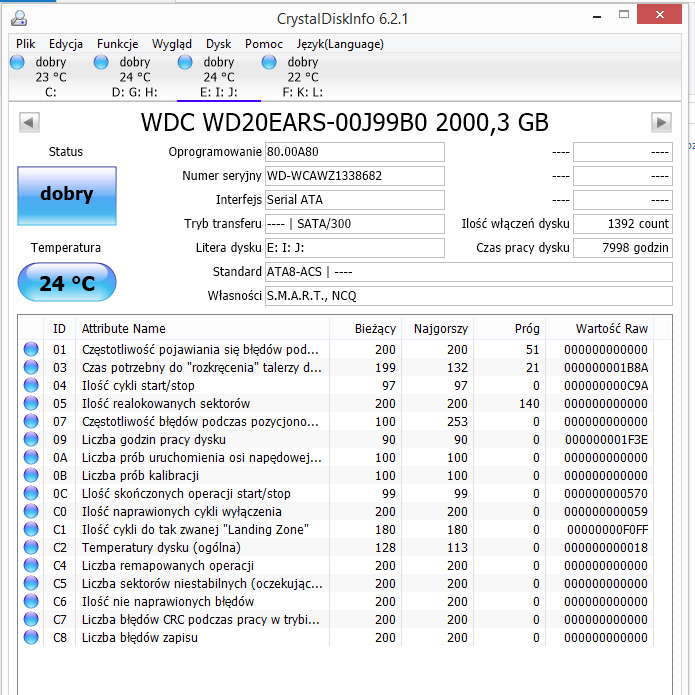Select the status circle for drives E: I: J:
The height and width of the screenshot is (695, 695).
click(185, 62)
